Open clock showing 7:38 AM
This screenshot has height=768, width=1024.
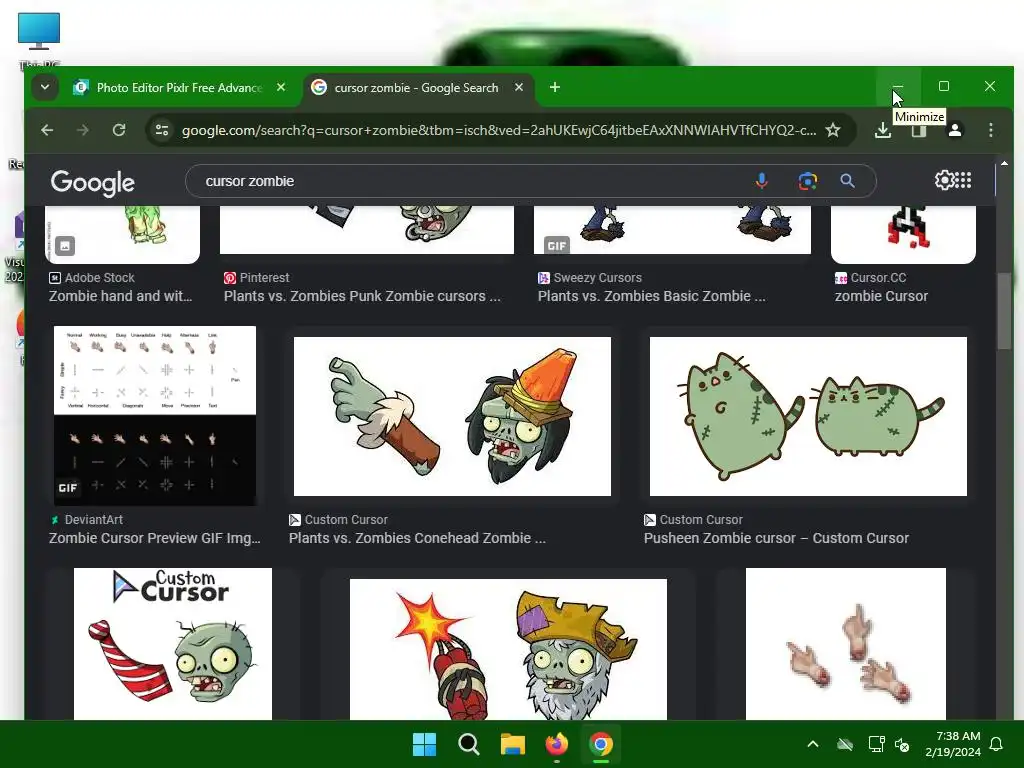click(x=952, y=744)
